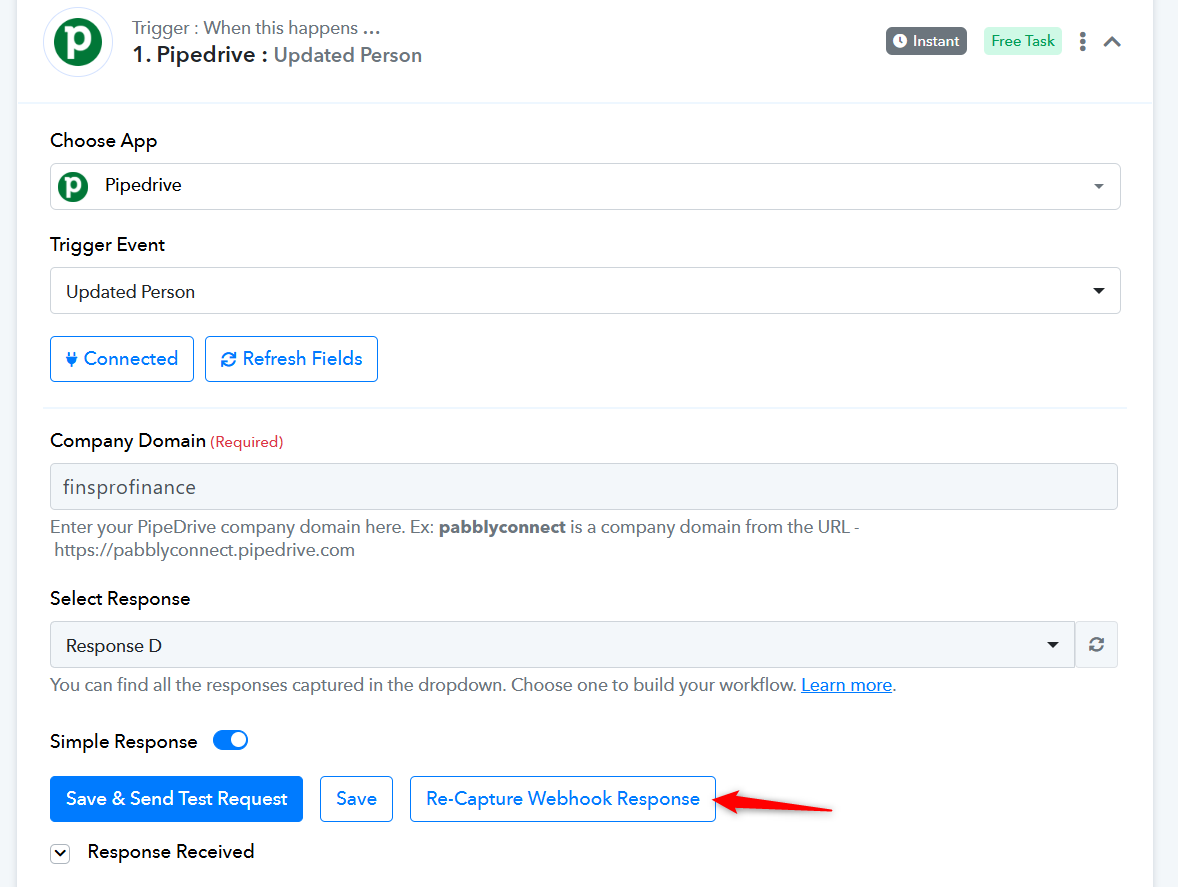
Task: Click the Re-Capture Webhook Response button
Action: pyautogui.click(x=563, y=799)
